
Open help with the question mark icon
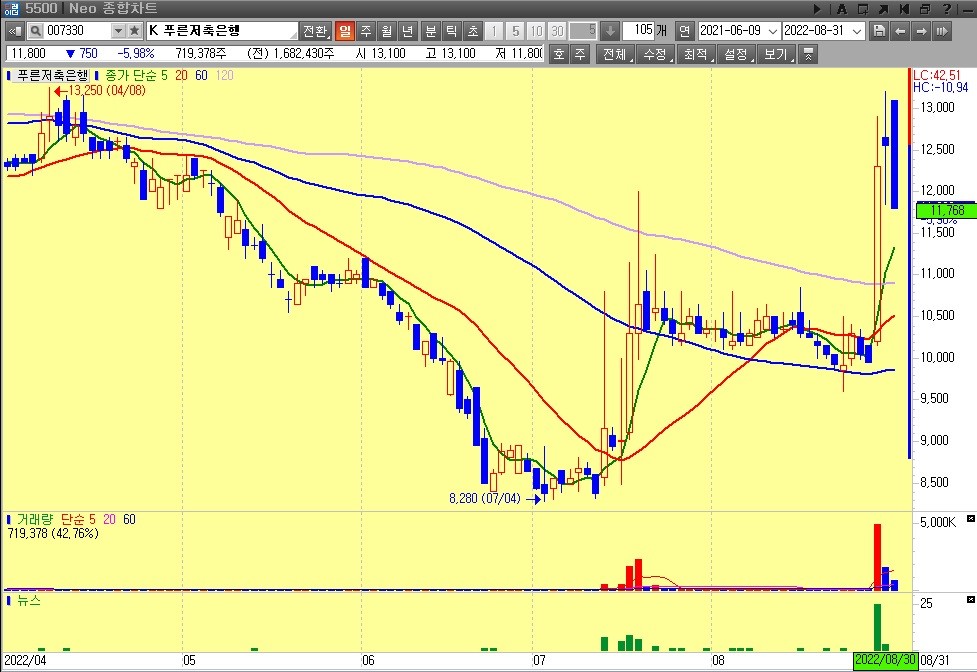click(x=947, y=9)
